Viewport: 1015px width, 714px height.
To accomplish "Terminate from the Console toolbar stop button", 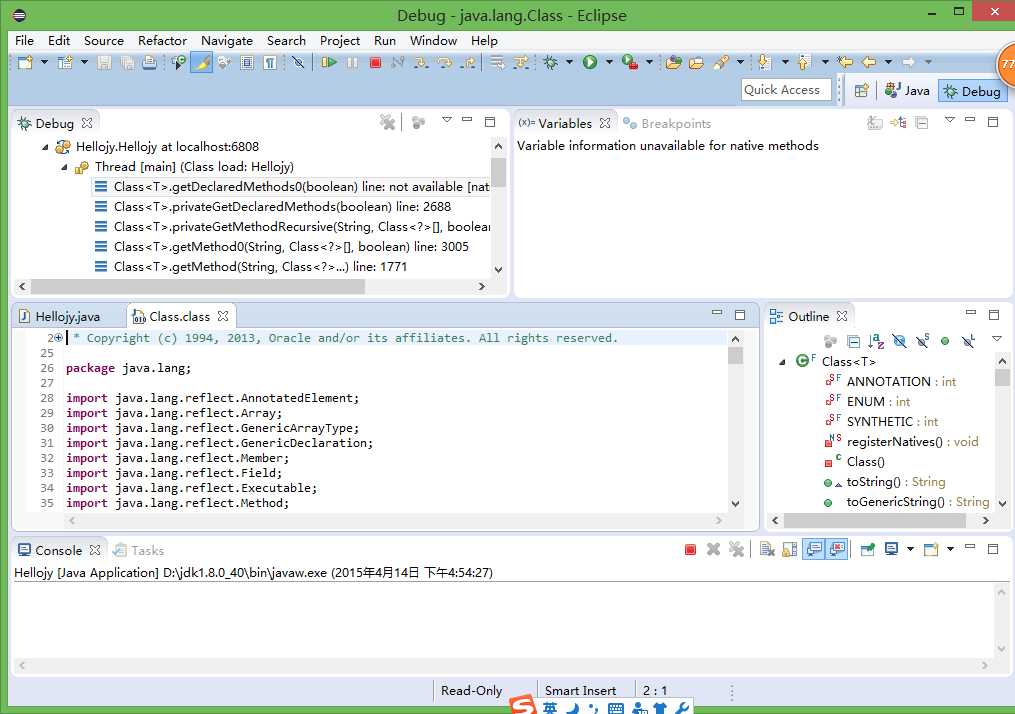I will click(691, 550).
